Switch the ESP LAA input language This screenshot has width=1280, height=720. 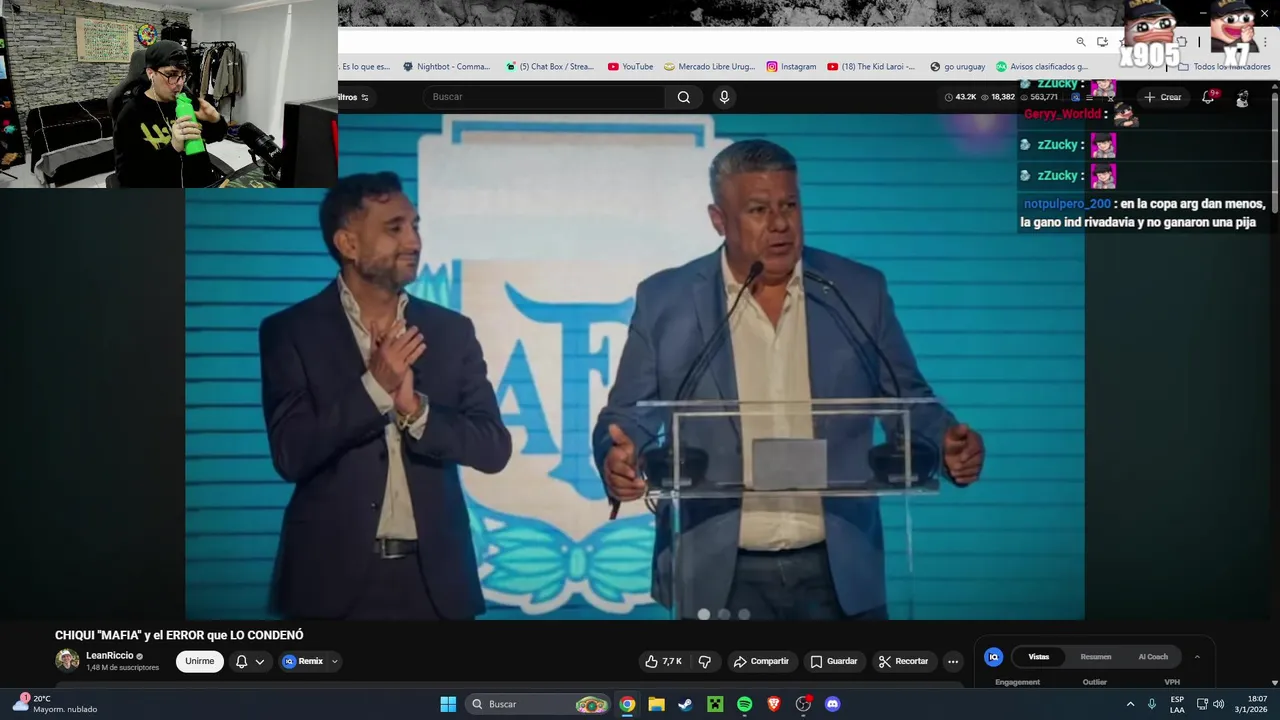pyautogui.click(x=1177, y=704)
